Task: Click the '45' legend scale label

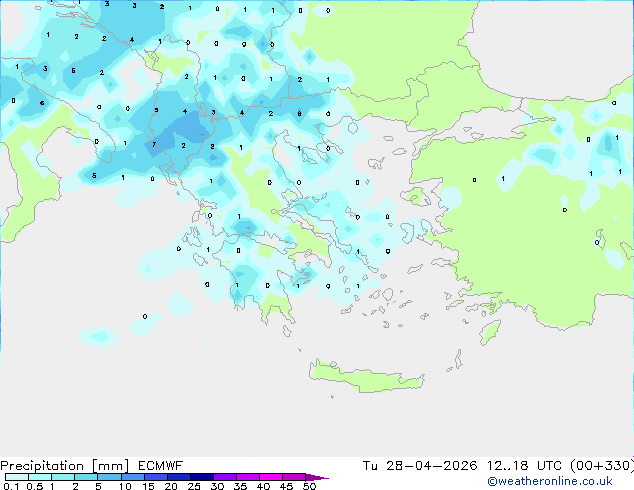Action: [x=286, y=486]
